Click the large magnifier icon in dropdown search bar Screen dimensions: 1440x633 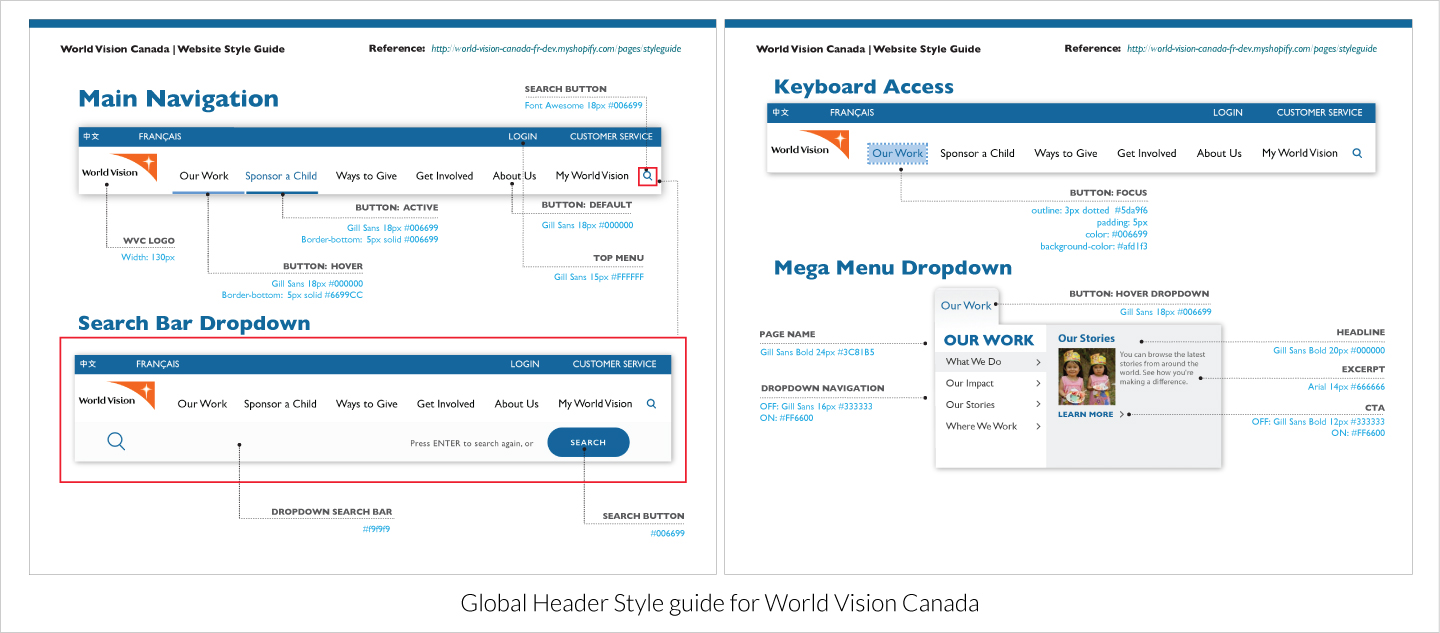coord(116,441)
